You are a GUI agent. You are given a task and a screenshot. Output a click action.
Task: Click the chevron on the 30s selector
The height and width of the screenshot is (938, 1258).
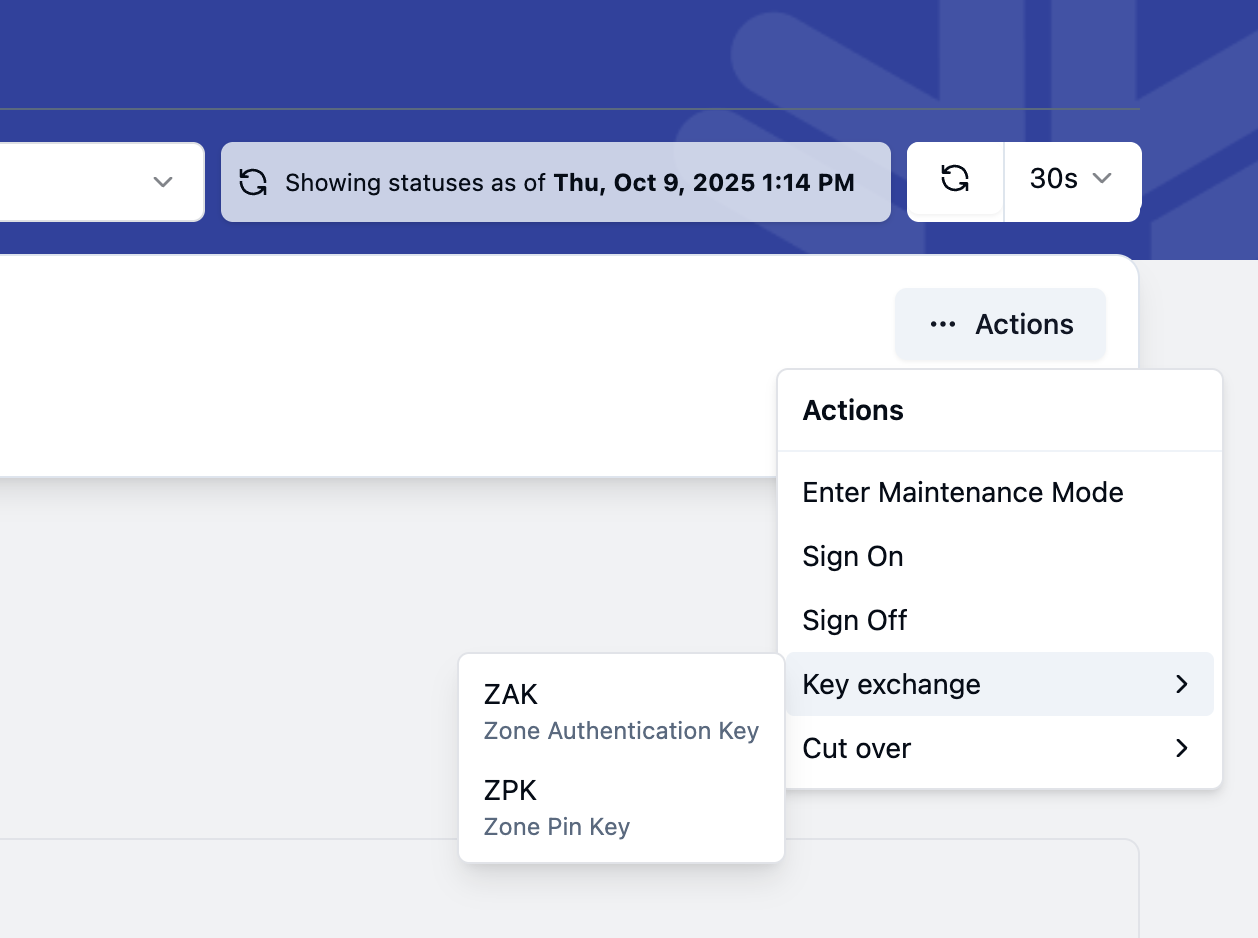click(1101, 181)
